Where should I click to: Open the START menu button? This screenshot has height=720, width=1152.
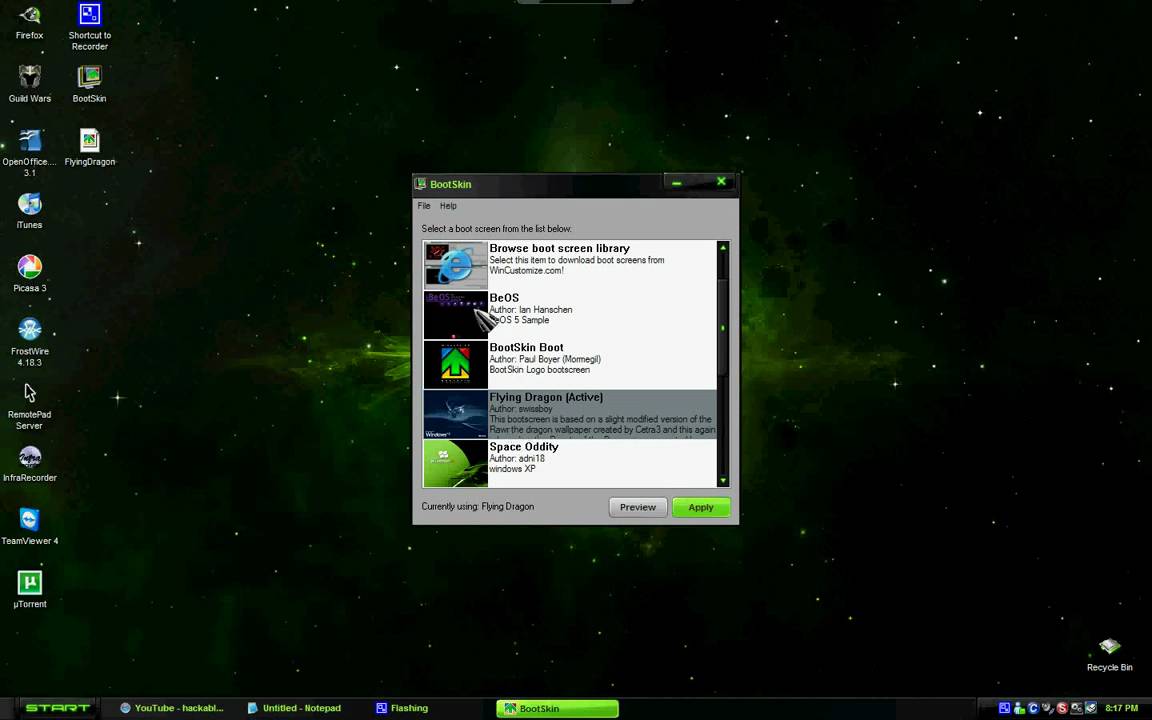click(57, 708)
